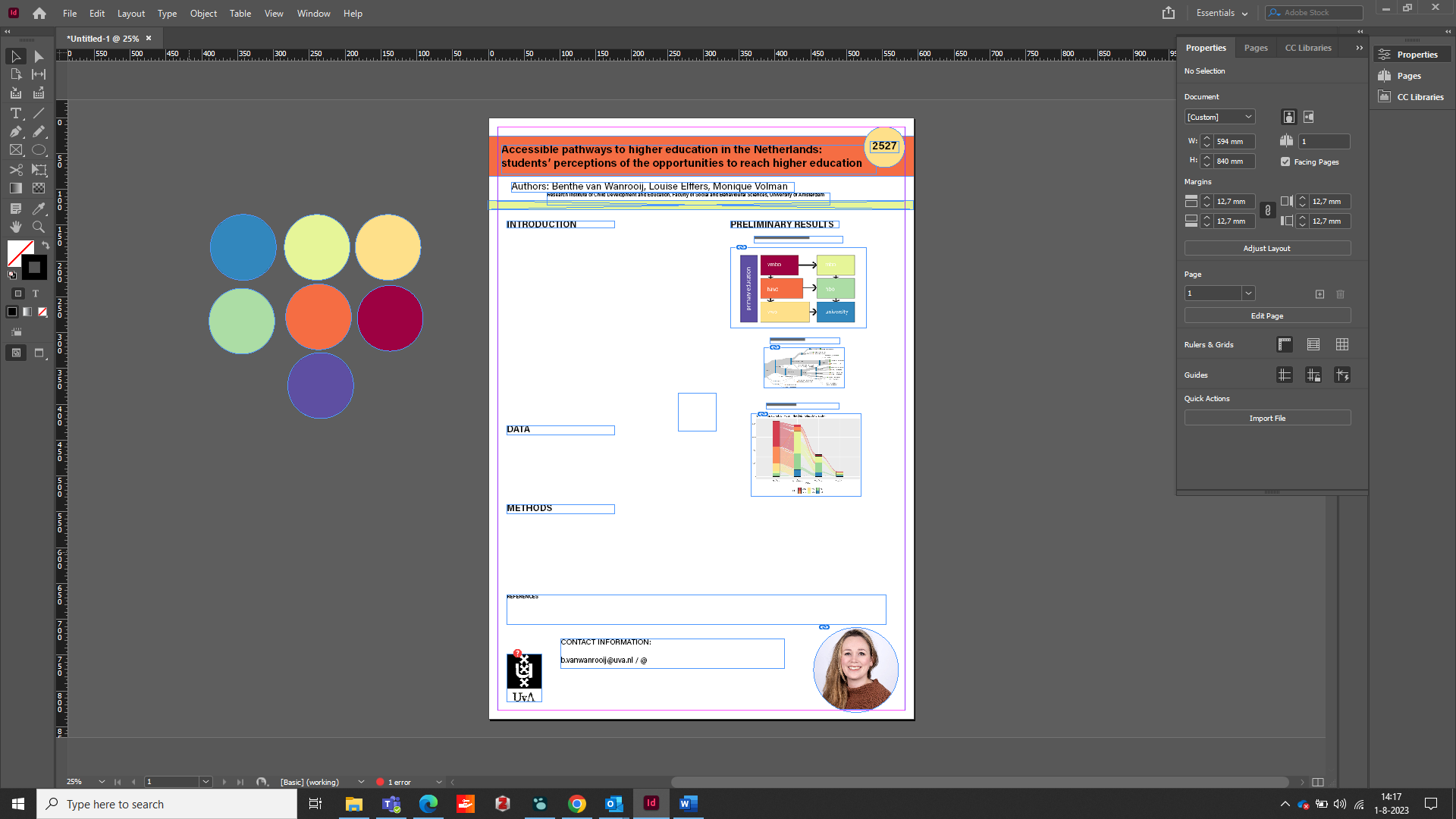
Task: Open the File menu
Action: (x=70, y=13)
